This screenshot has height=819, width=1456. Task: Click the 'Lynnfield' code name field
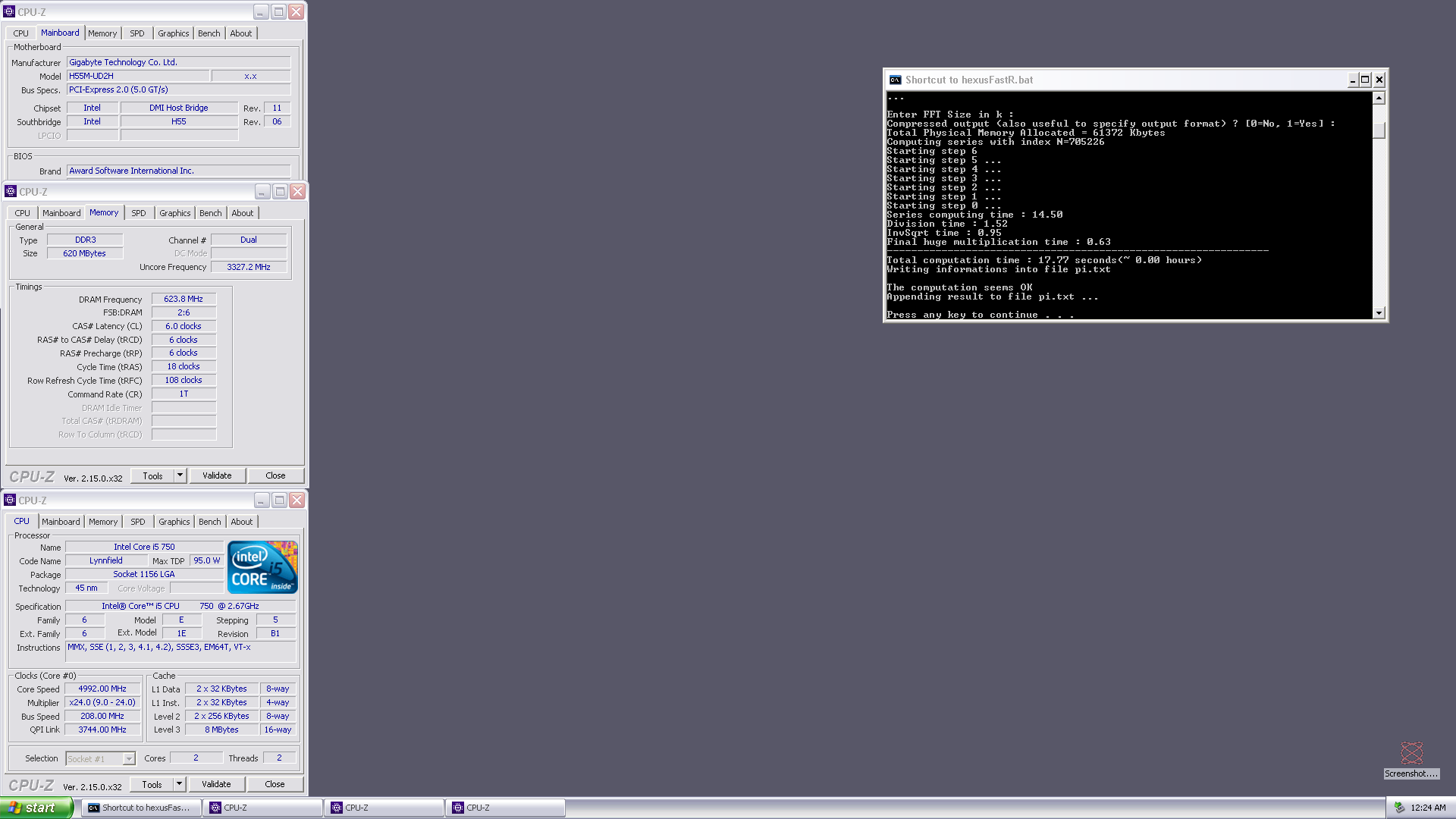pos(106,560)
